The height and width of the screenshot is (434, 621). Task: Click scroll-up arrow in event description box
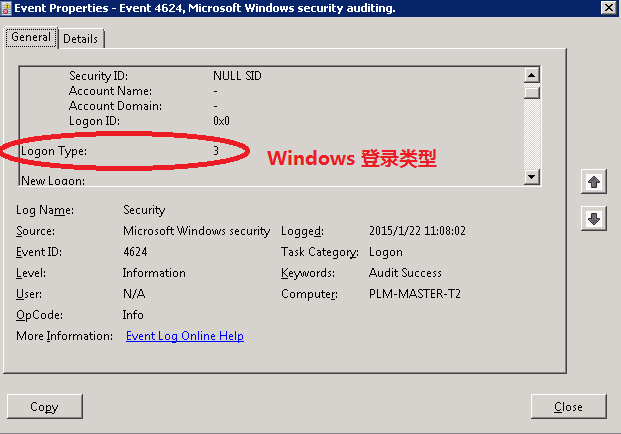point(531,75)
